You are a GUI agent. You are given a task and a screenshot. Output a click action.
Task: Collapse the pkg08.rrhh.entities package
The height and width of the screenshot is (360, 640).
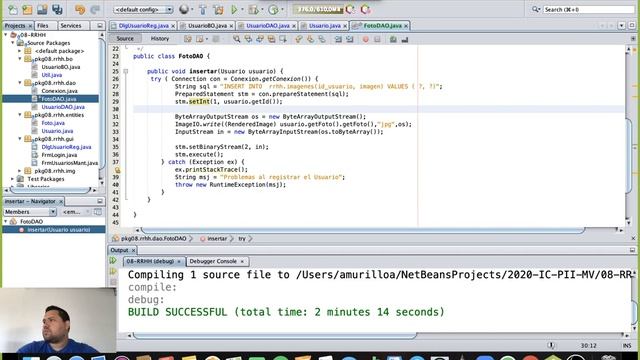(x=20, y=115)
